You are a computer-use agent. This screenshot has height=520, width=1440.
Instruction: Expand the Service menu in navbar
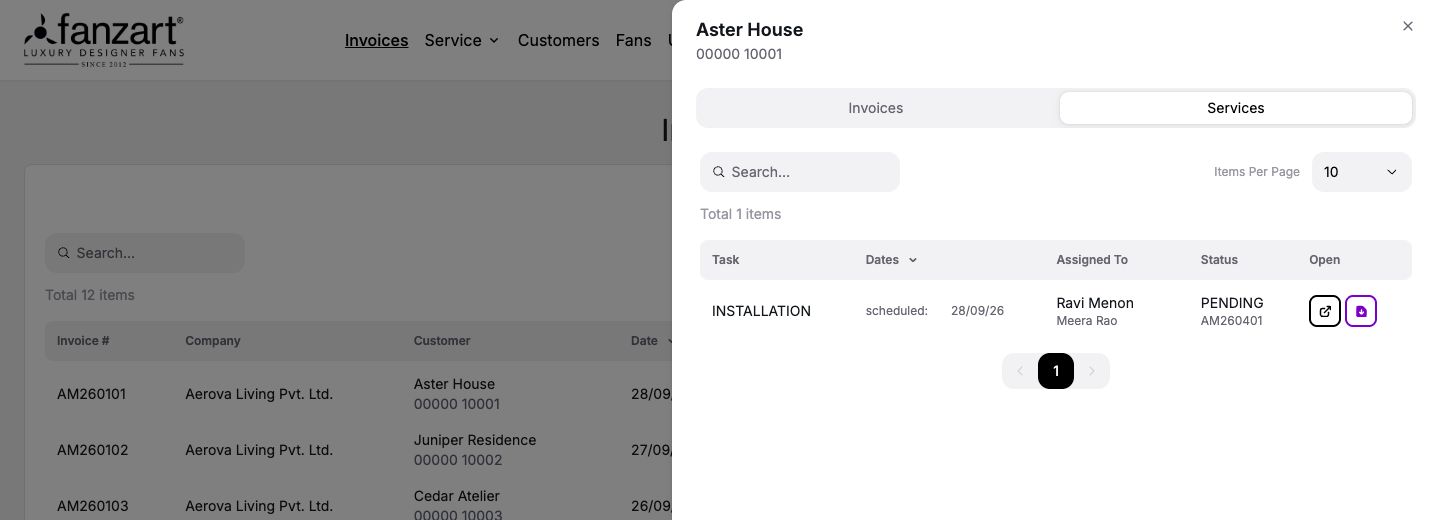(x=462, y=40)
